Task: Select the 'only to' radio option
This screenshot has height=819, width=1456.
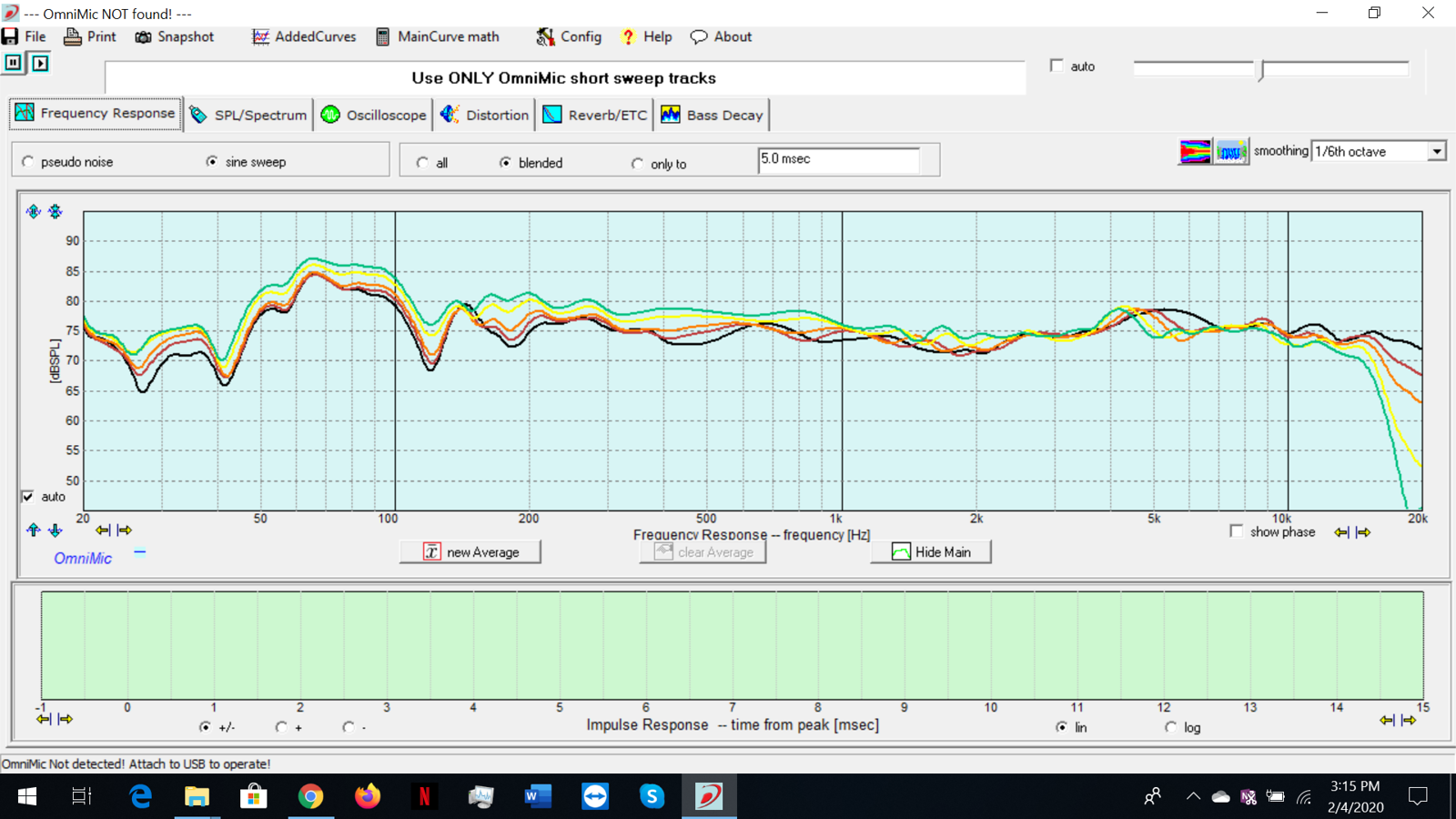Action: 637,164
